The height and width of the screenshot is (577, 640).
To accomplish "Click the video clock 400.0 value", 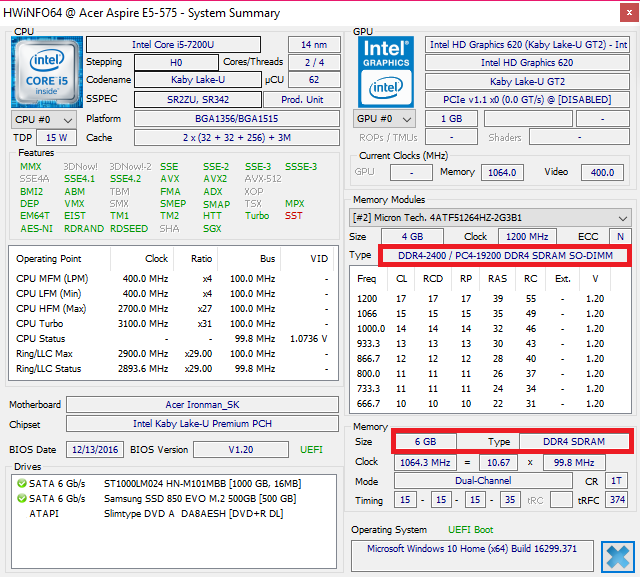I will coord(602,173).
